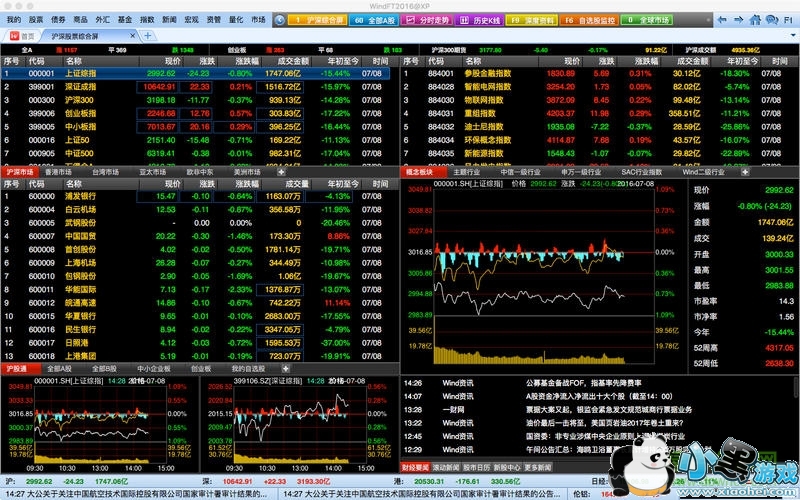Select the 中小企业板 tab
The image size is (800, 500).
pyautogui.click(x=154, y=369)
